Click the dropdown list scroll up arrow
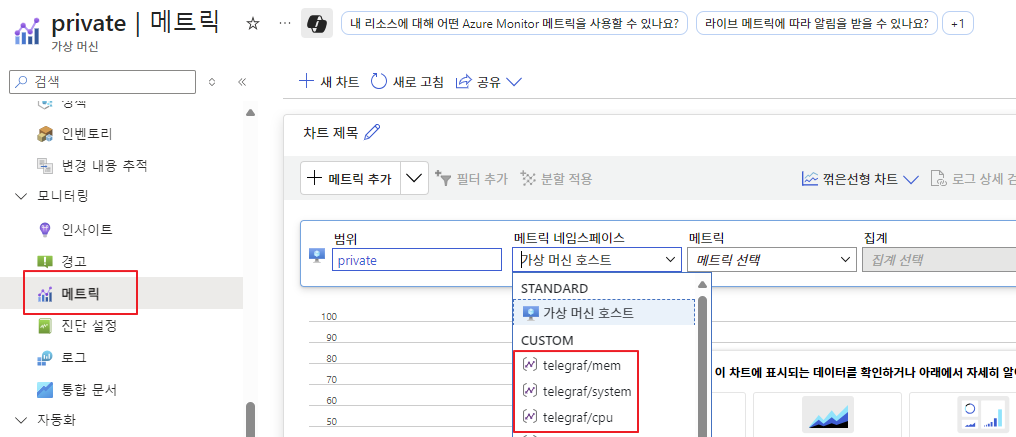Viewport: 1016px width, 437px height. 702,284
